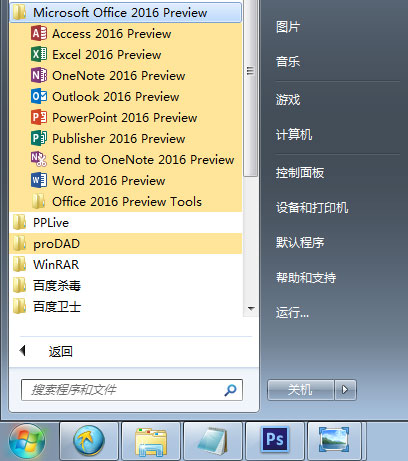Open 默认程序 from the Start menu

(x=300, y=242)
